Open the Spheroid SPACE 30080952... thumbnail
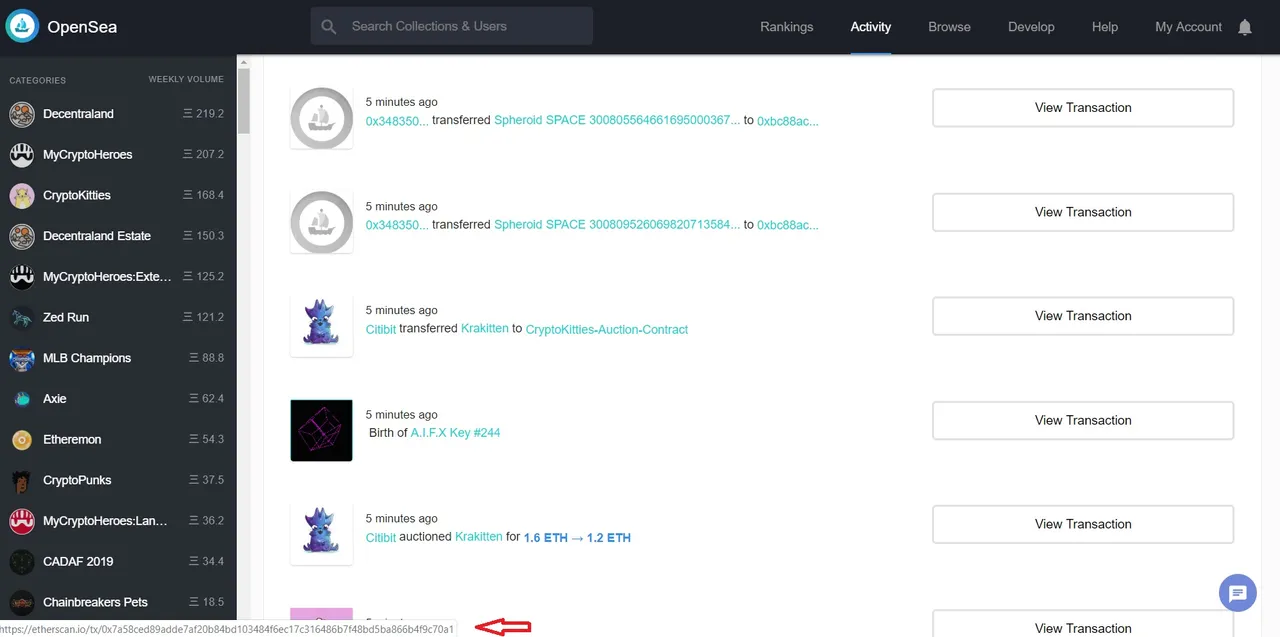This screenshot has height=637, width=1280. [x=321, y=222]
